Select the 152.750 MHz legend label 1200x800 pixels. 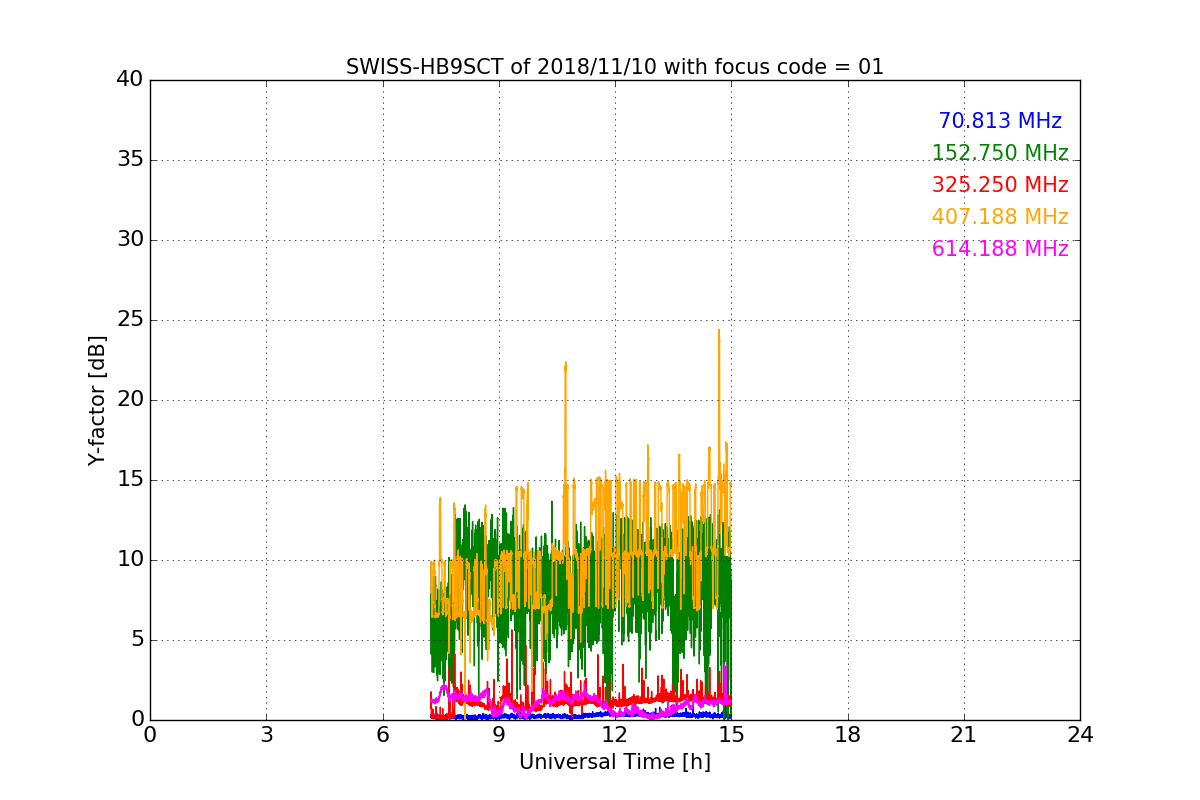pyautogui.click(x=1000, y=153)
